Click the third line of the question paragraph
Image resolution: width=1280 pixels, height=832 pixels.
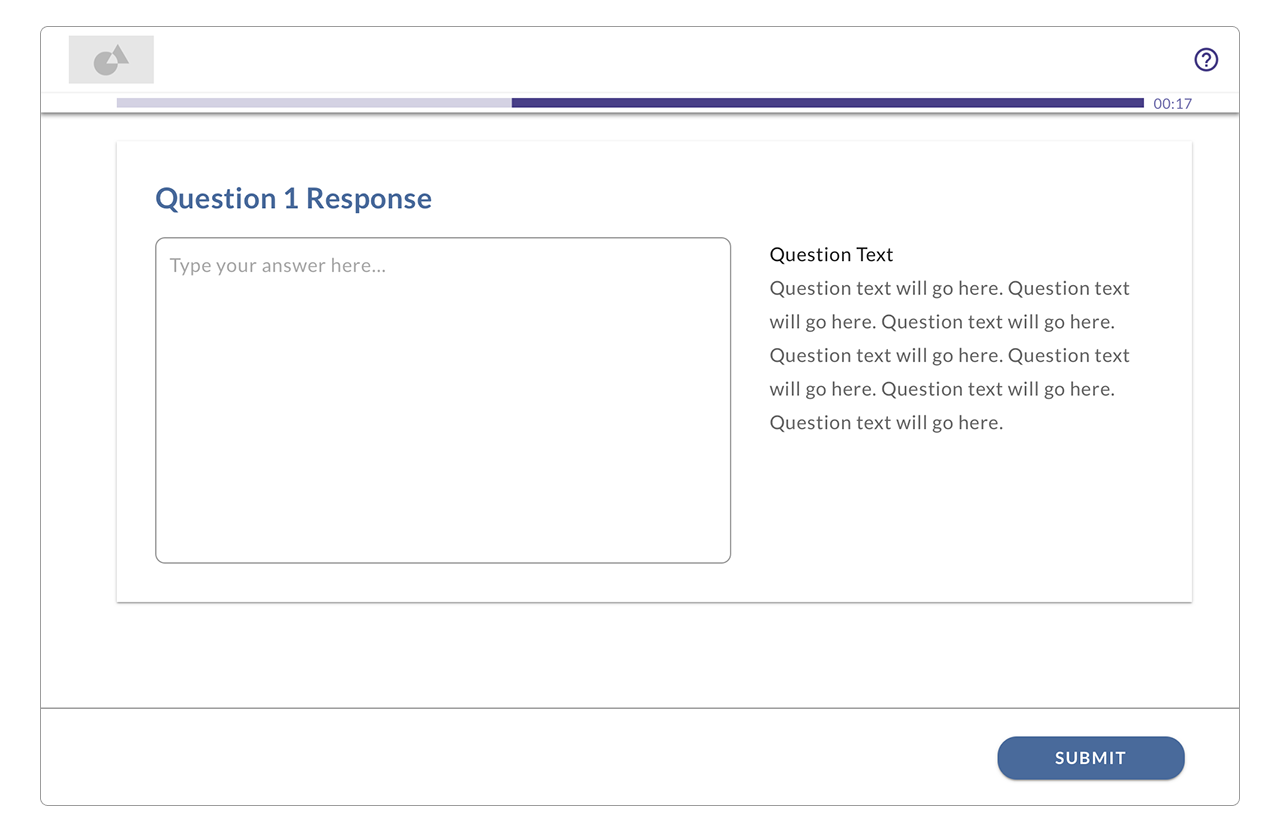(x=949, y=356)
